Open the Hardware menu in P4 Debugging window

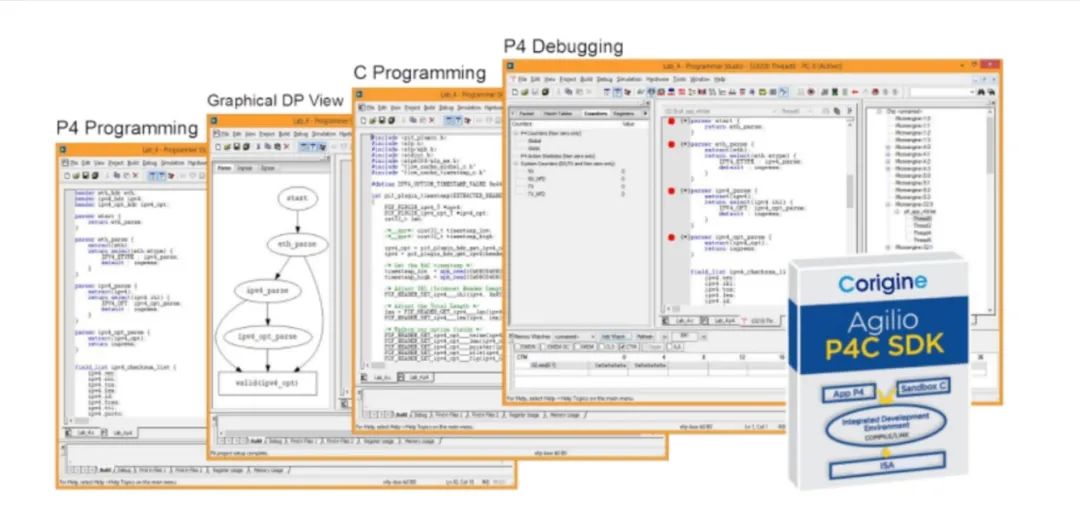pyautogui.click(x=657, y=79)
